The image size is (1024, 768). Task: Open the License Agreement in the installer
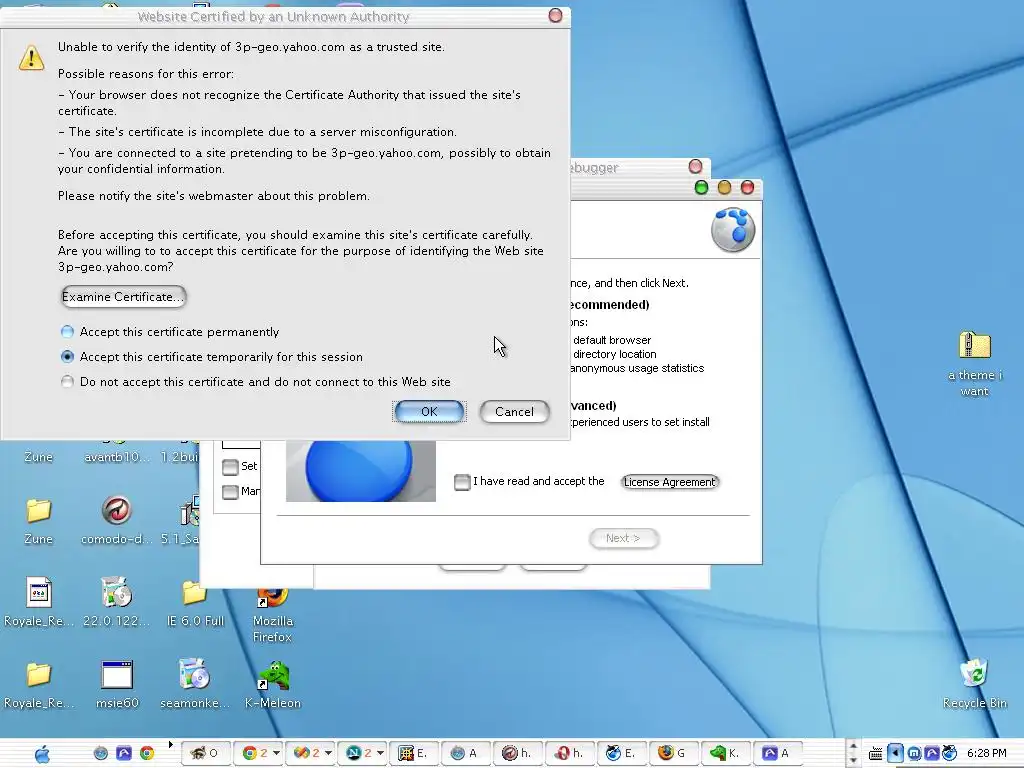pos(669,482)
